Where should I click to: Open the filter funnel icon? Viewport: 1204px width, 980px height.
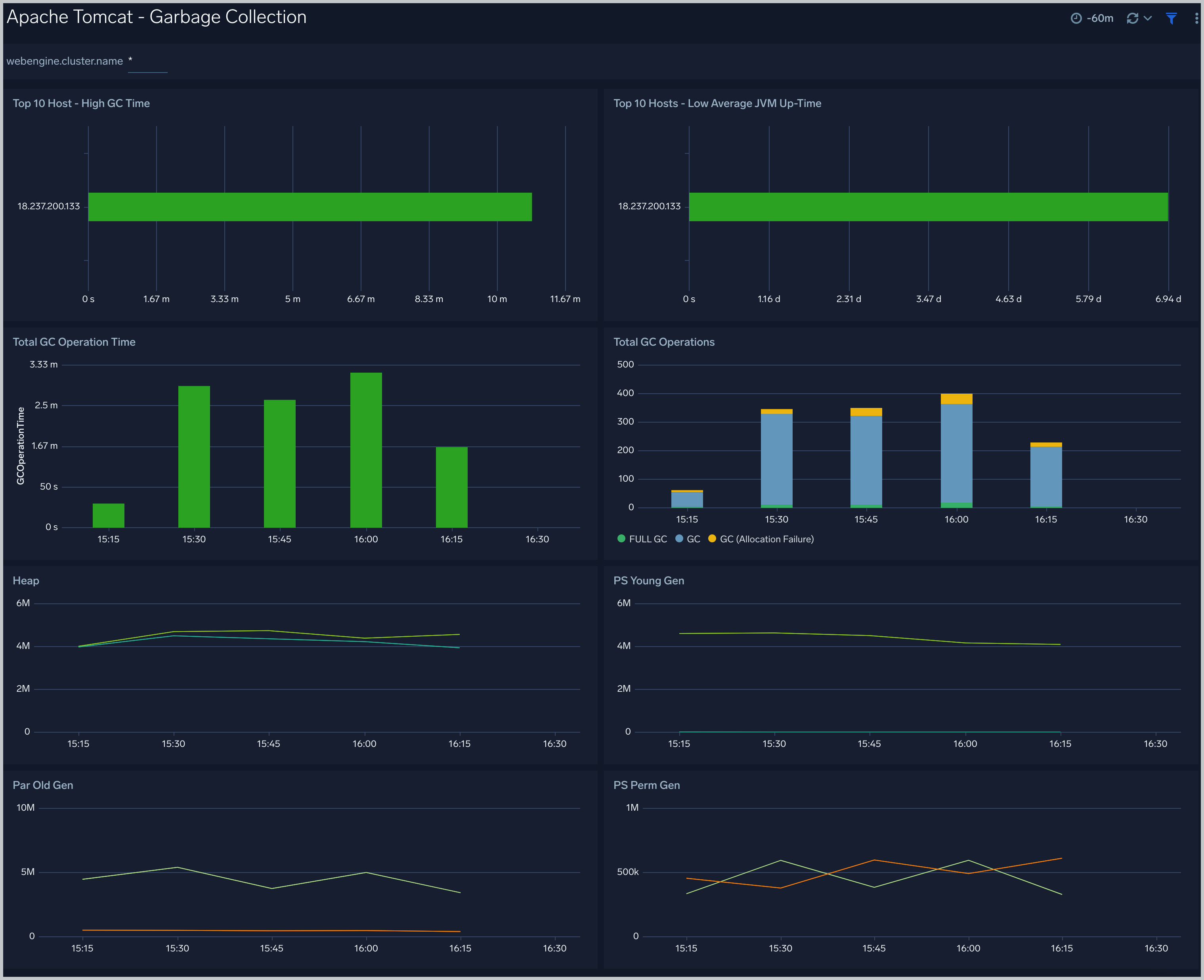(x=1171, y=18)
